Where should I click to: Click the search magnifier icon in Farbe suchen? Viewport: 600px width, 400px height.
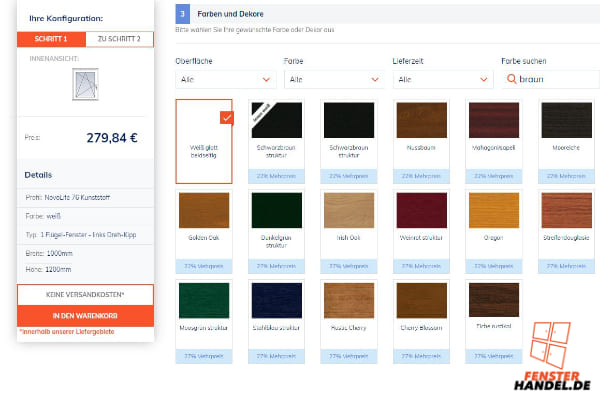tap(512, 79)
